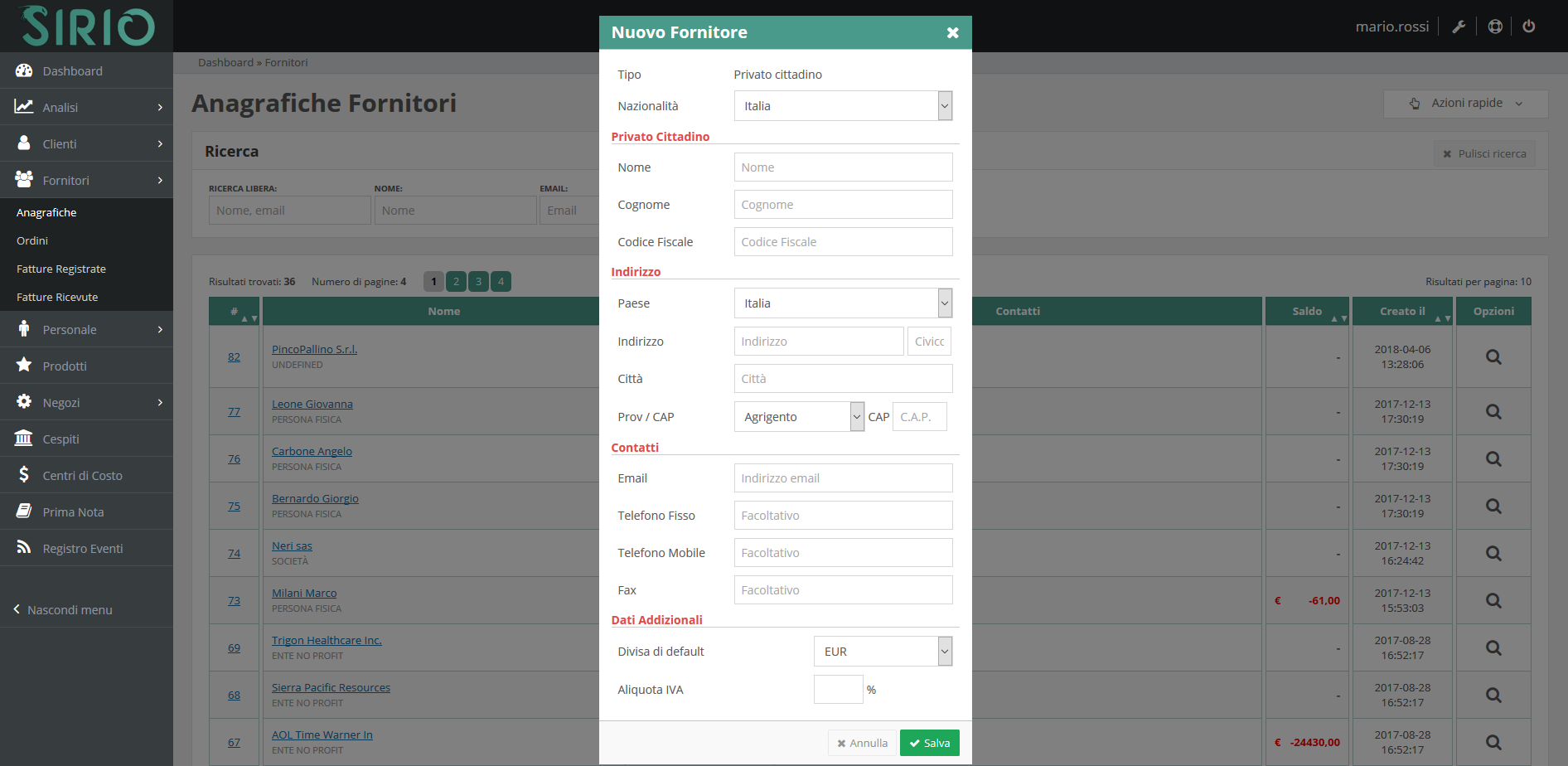
Task: Expand the Agrigento province dropdown
Action: (x=799, y=417)
